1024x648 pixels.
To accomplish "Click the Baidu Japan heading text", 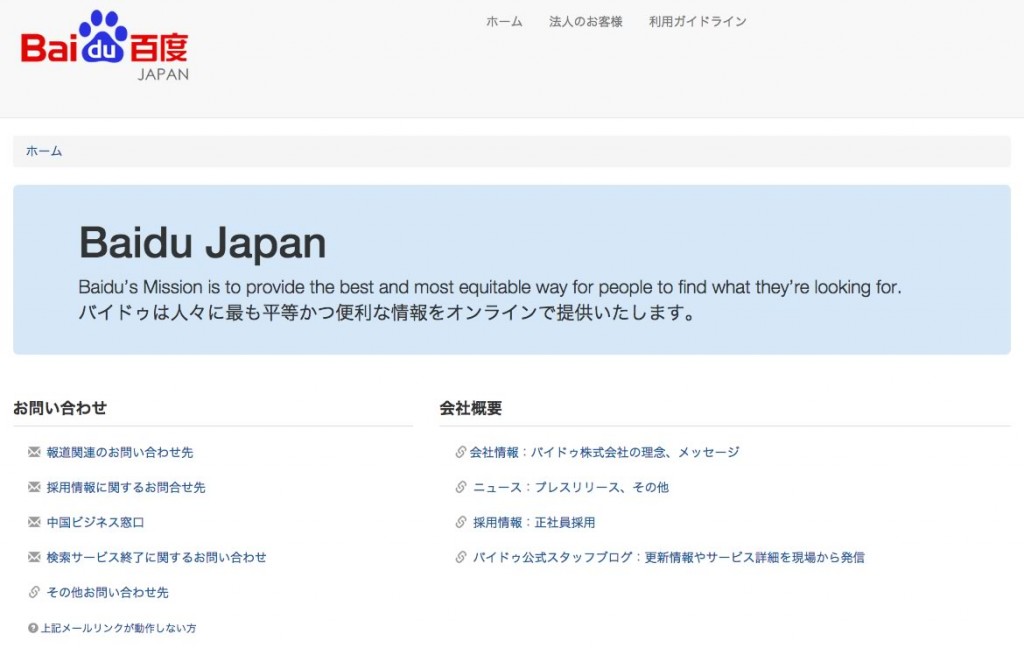I will click(202, 243).
